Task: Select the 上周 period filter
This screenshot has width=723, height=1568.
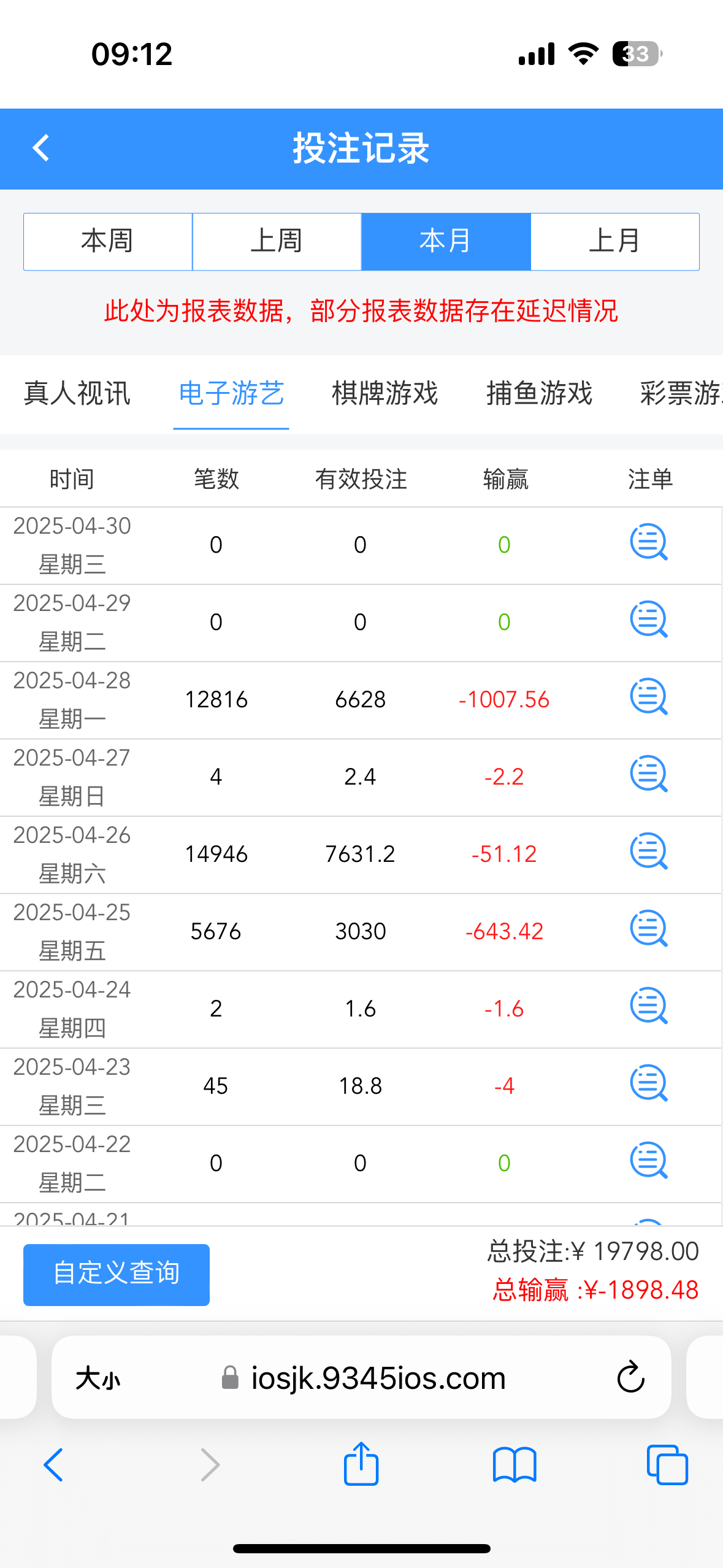Action: click(x=277, y=242)
